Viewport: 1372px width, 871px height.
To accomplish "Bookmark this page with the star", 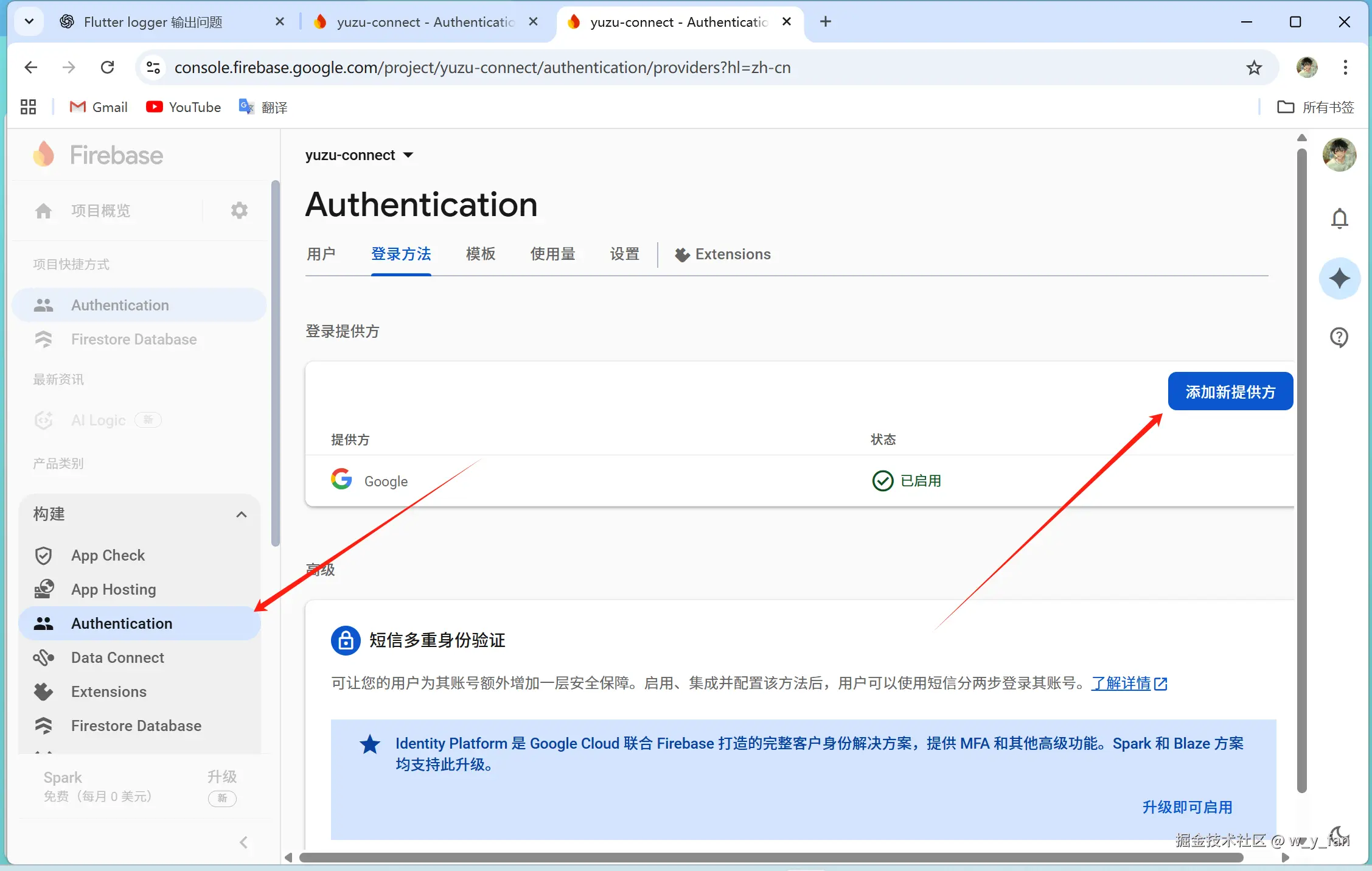I will point(1254,68).
